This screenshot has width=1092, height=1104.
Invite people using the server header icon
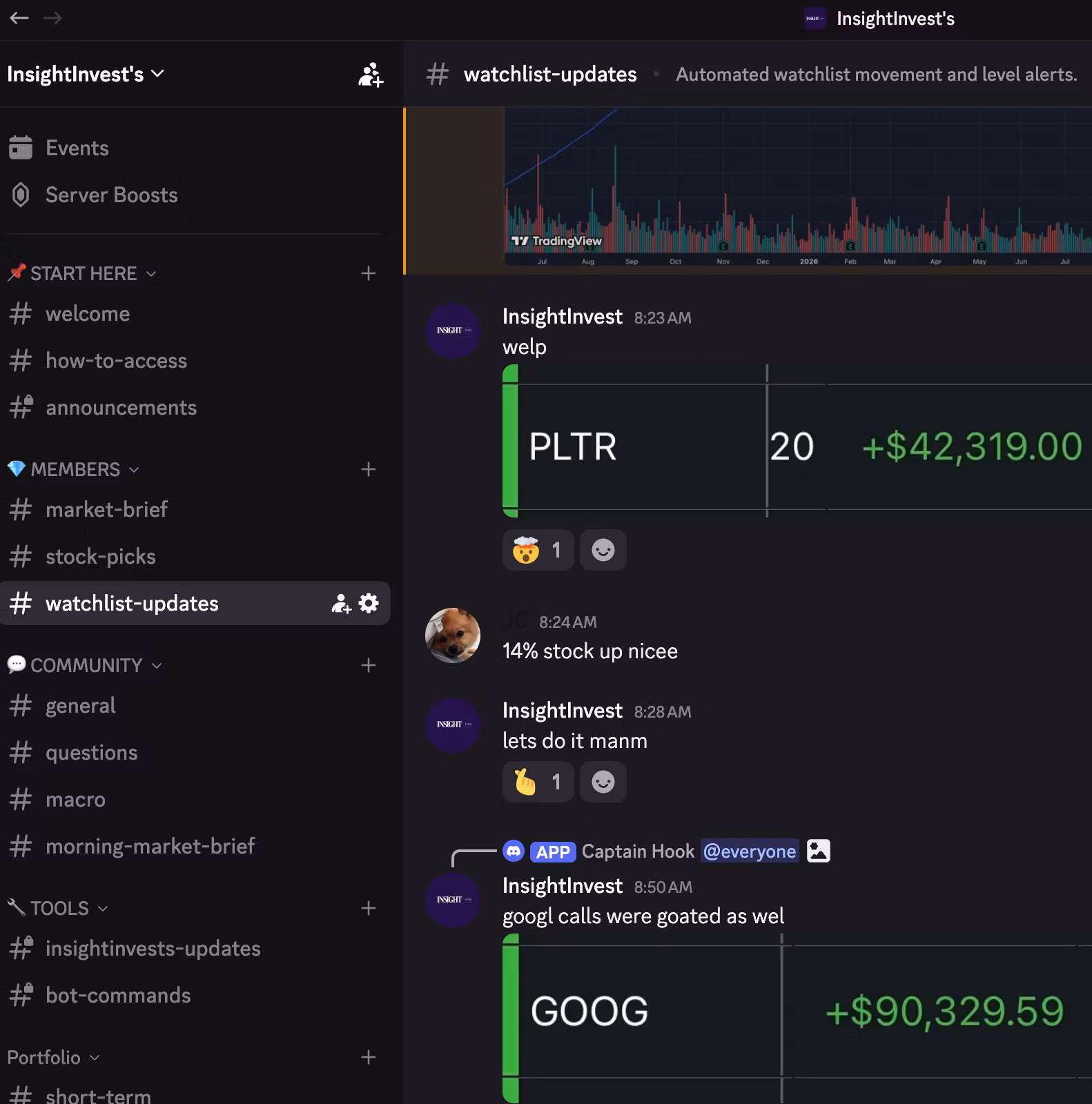pos(371,75)
